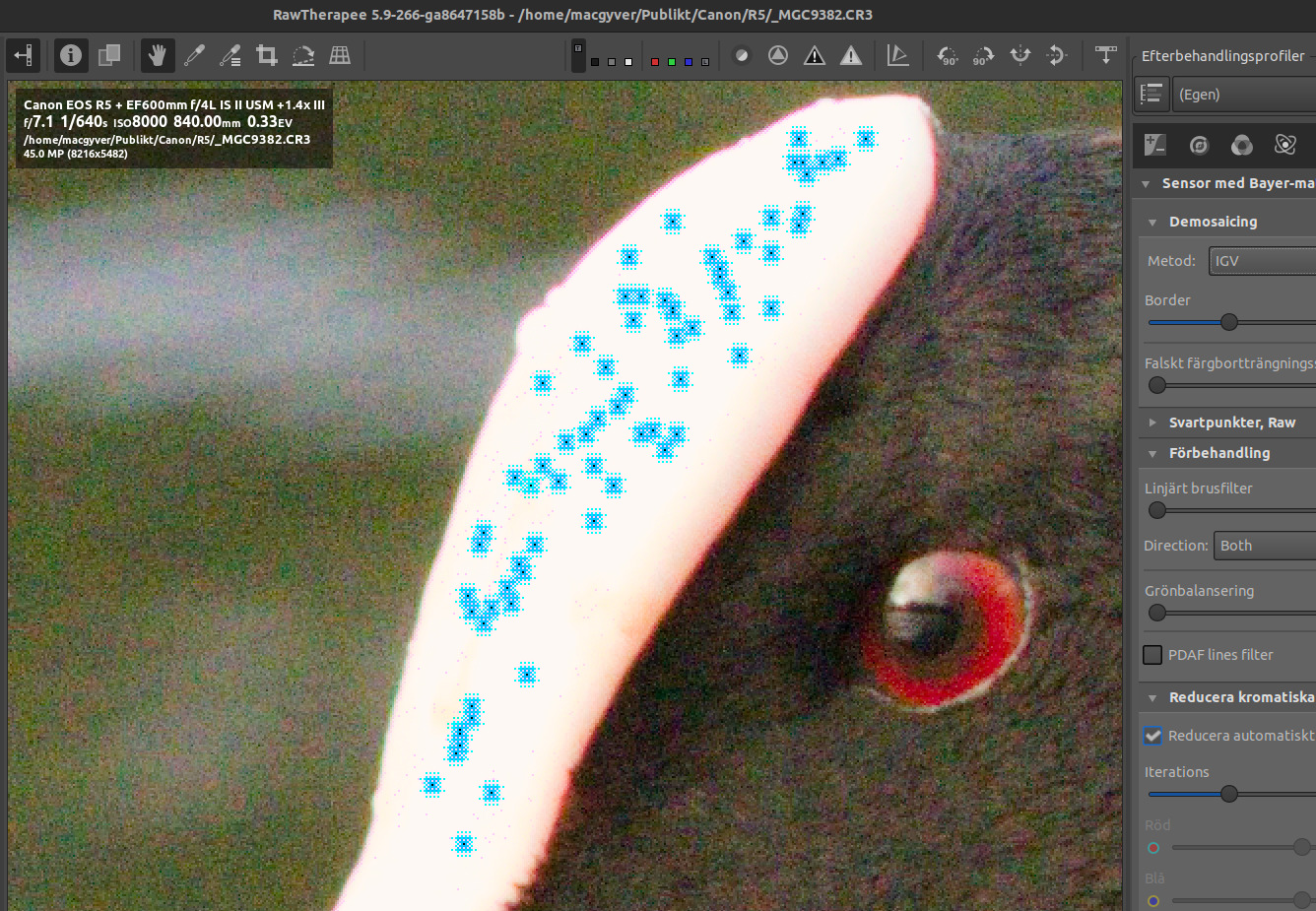Toggle green channel preview
Viewport: 1316px width, 911px height.
pyautogui.click(x=672, y=62)
